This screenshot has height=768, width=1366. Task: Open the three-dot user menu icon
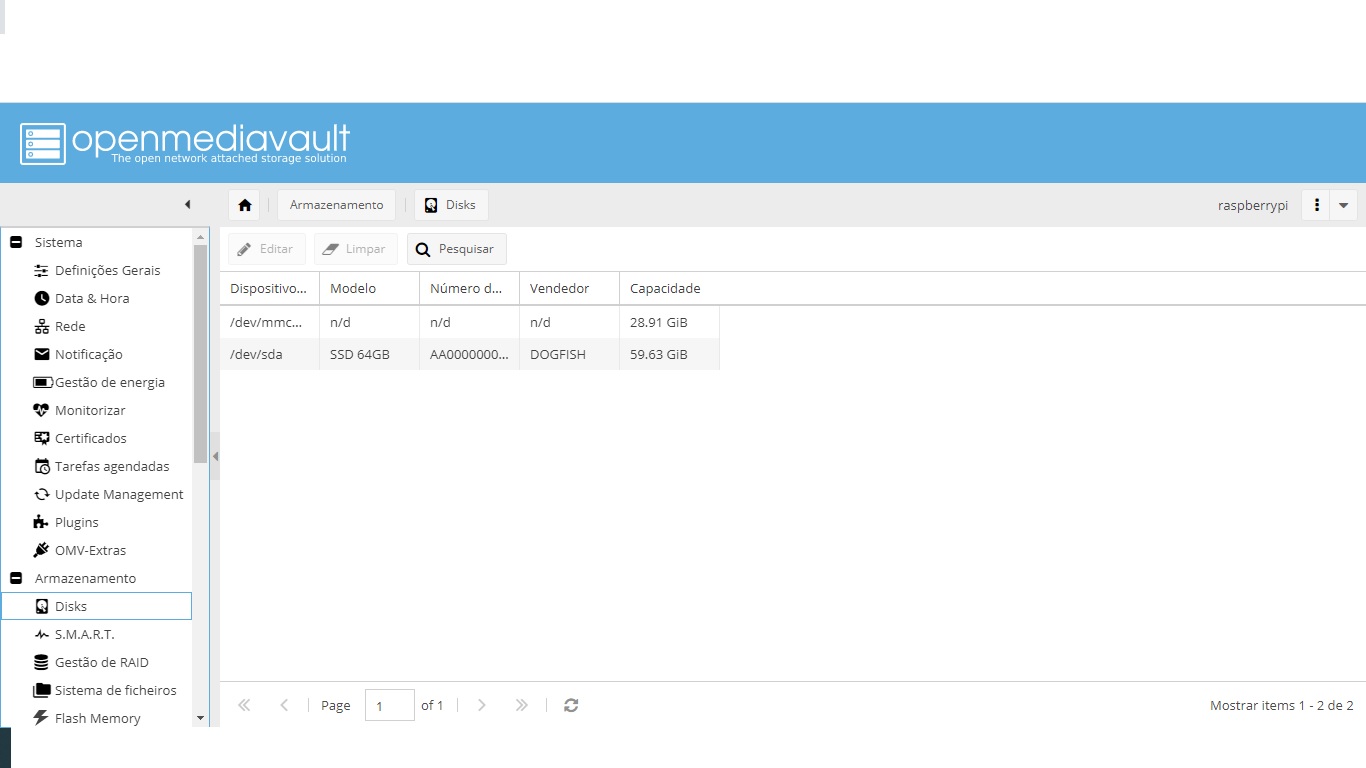pyautogui.click(x=1317, y=205)
